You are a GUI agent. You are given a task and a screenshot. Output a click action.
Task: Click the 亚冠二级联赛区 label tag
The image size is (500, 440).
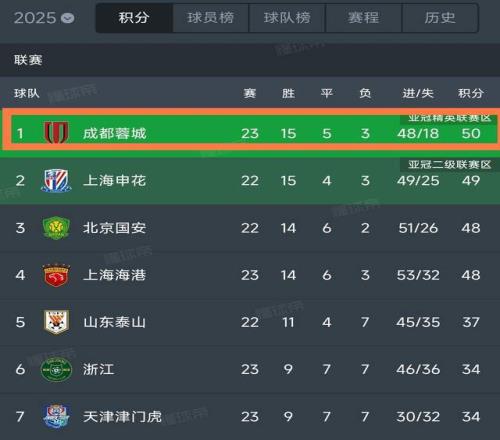tap(449, 165)
